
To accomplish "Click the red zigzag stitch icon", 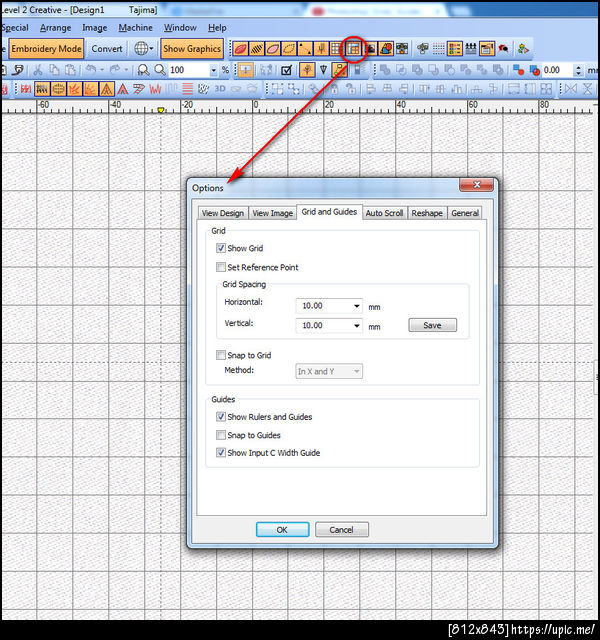I will coord(155,89).
